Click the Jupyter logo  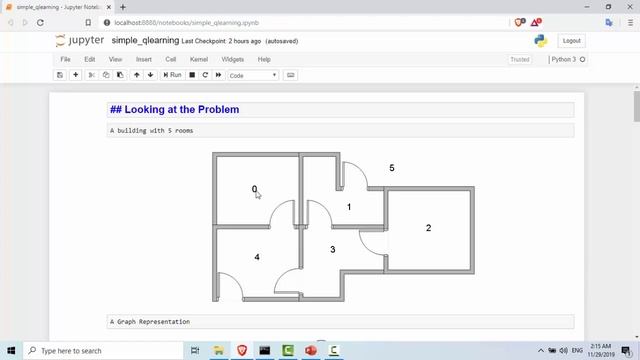click(80, 40)
